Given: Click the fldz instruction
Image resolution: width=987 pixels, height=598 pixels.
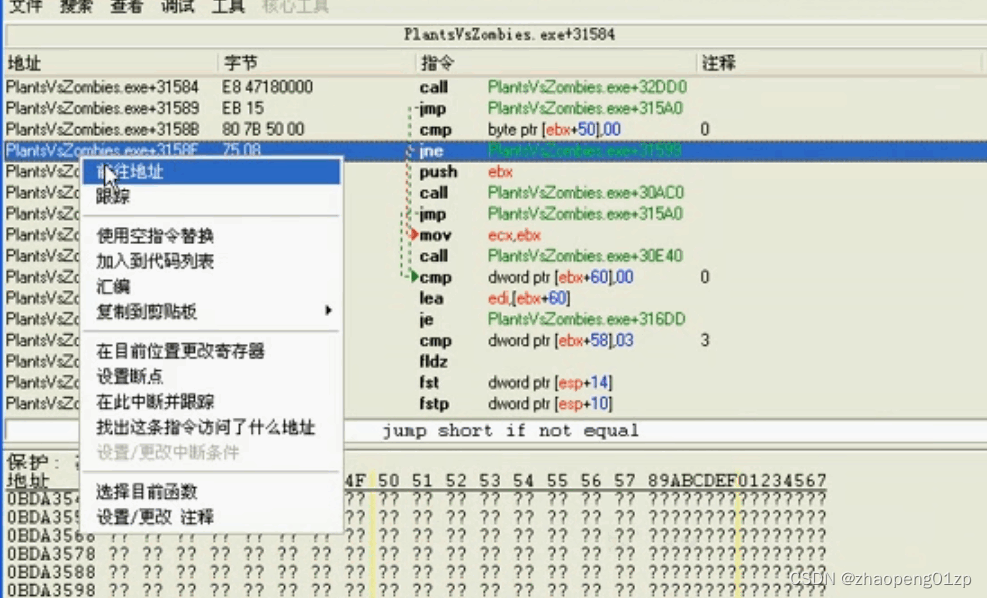Looking at the screenshot, I should 434,361.
